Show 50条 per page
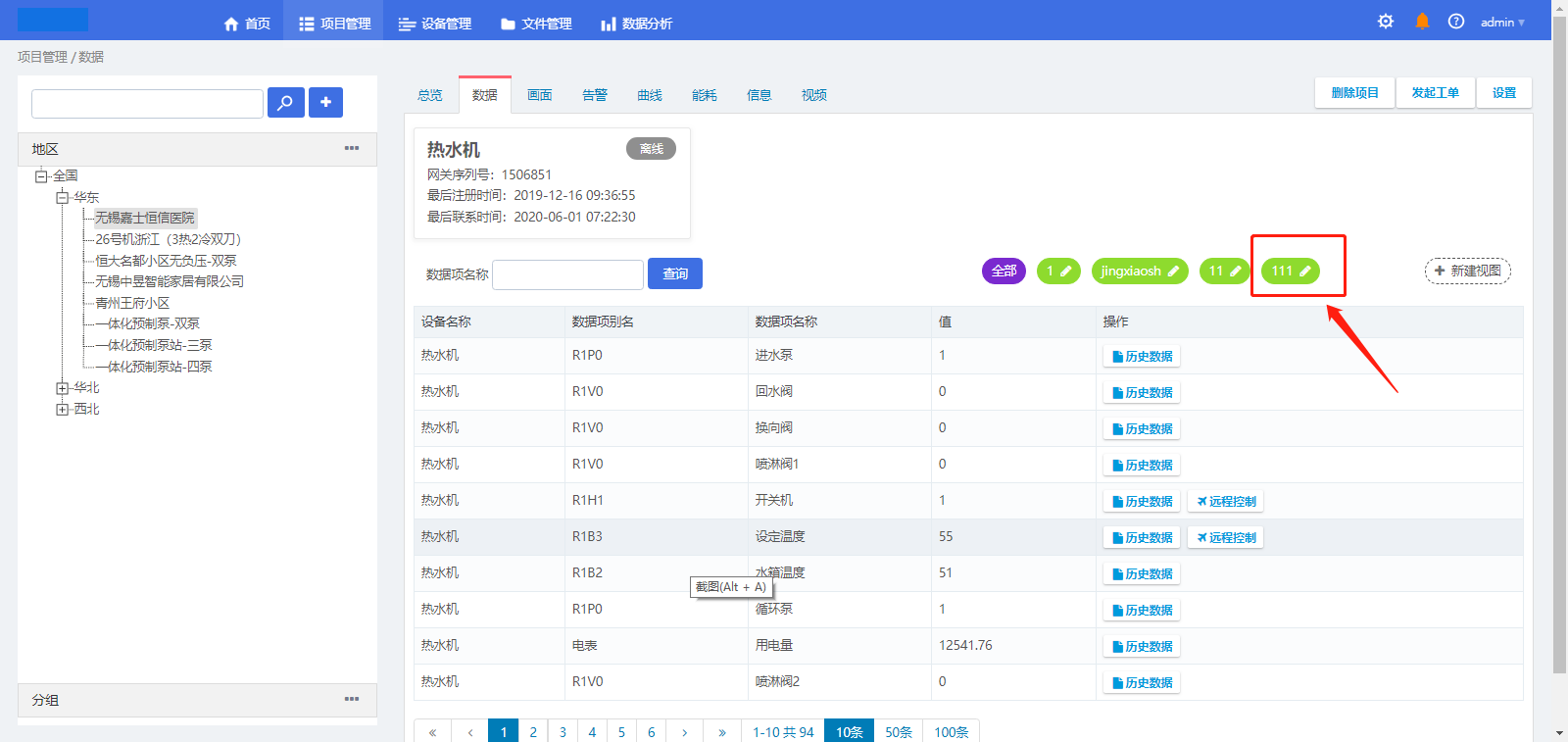Image resolution: width=1568 pixels, height=742 pixels. coord(899,732)
